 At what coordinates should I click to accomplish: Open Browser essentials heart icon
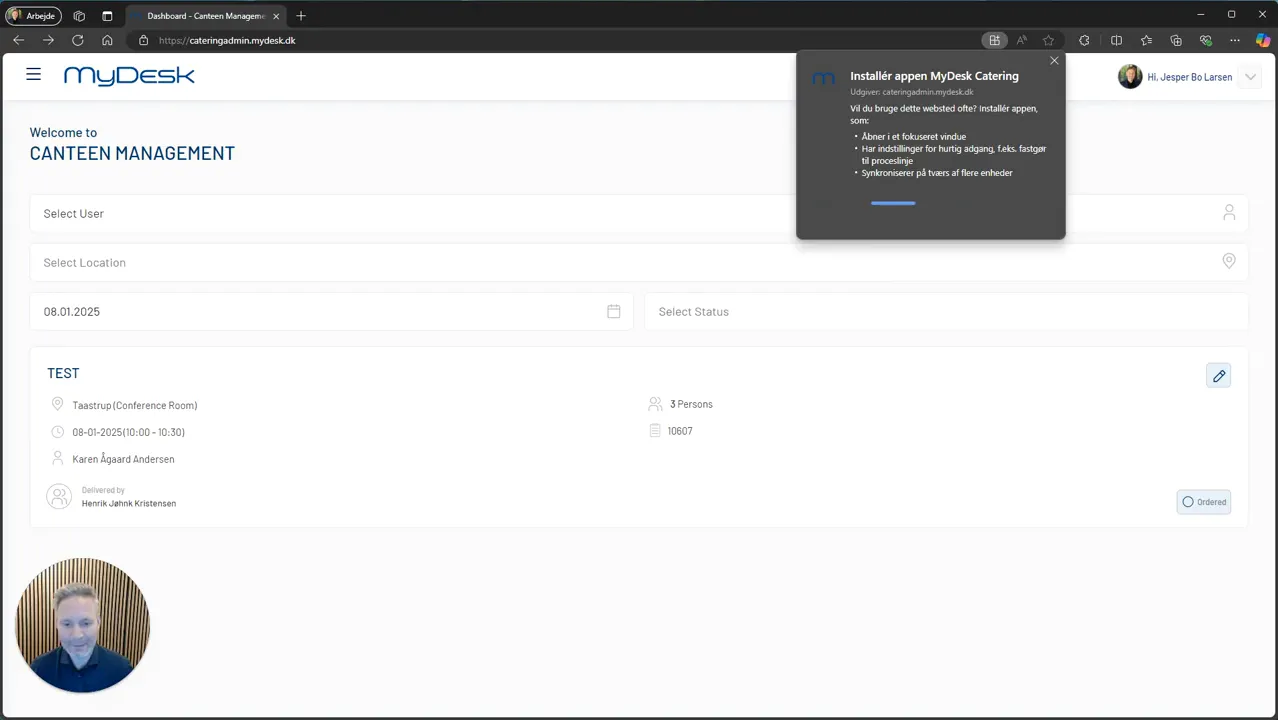click(x=1206, y=41)
